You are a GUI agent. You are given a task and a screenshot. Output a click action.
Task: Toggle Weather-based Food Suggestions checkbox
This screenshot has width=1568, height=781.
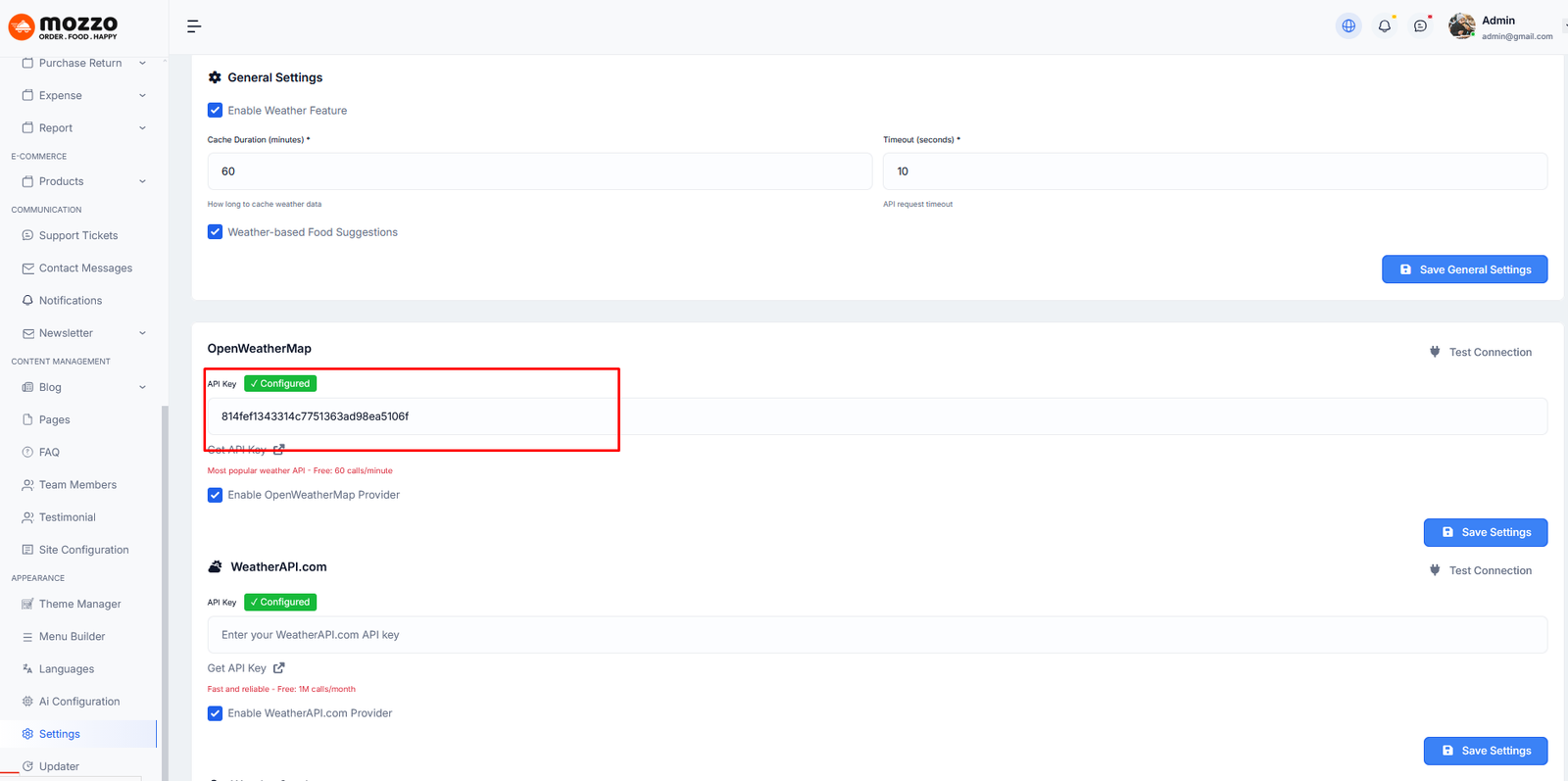pos(215,232)
